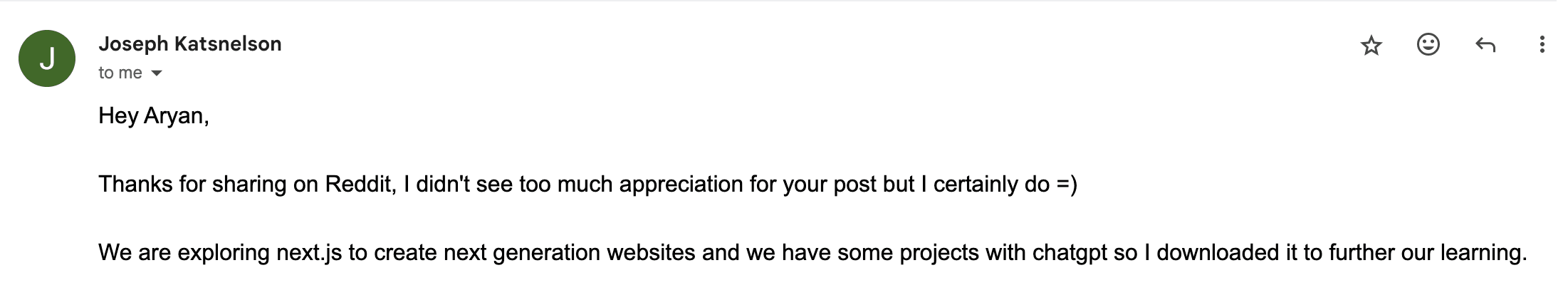Expand recipient details arrow beside "to me"
The height and width of the screenshot is (295, 1568).
(157, 73)
